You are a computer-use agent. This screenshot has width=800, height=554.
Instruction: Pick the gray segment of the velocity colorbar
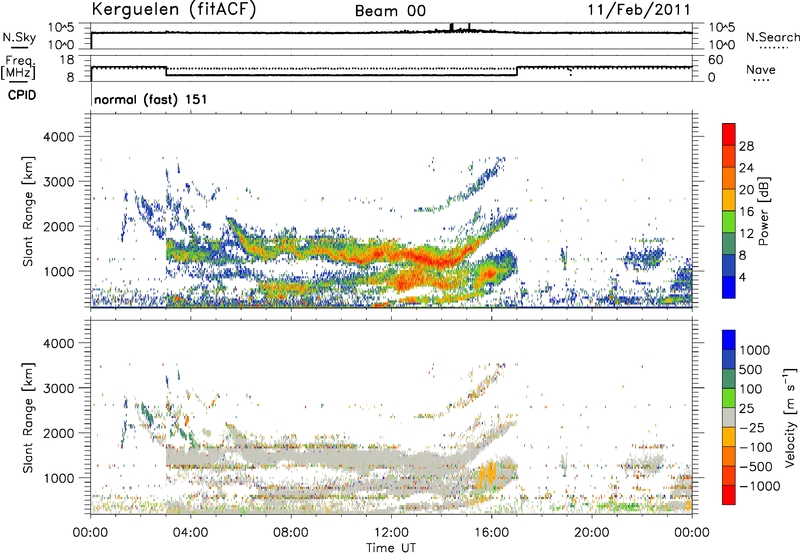[729, 417]
